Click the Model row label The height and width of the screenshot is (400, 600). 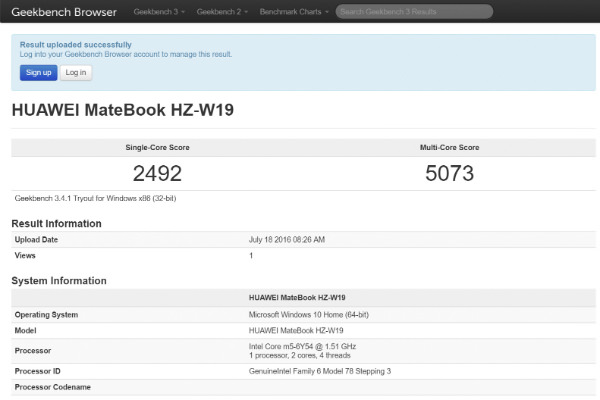pyautogui.click(x=25, y=330)
